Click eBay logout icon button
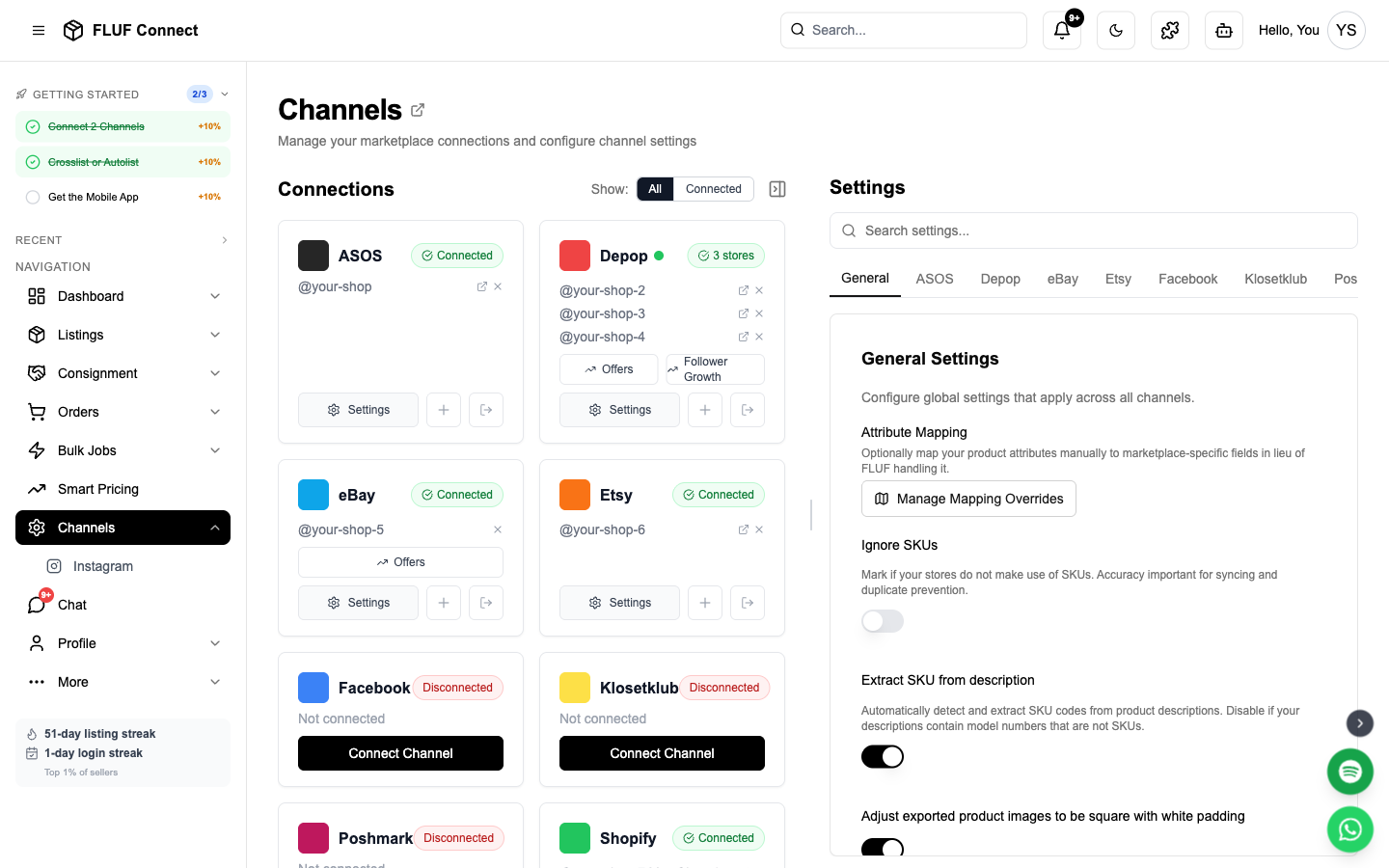 (486, 603)
